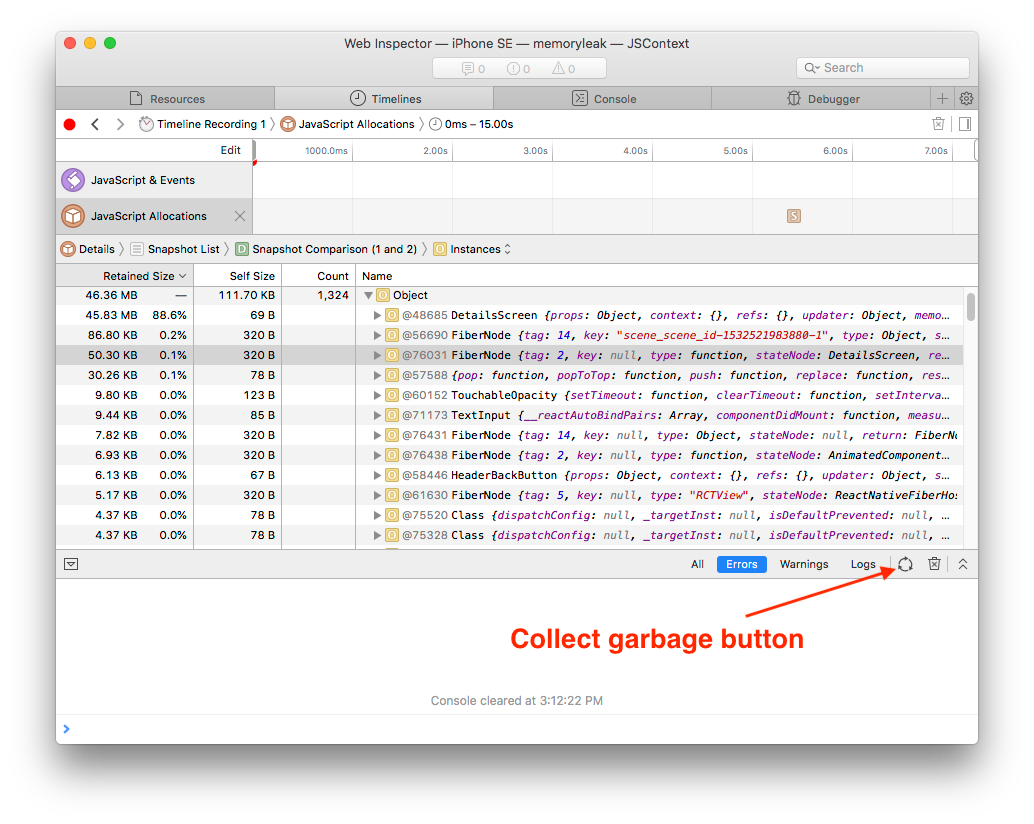Collapse the console drawer with chevrons icon
The height and width of the screenshot is (824, 1034).
(x=962, y=564)
